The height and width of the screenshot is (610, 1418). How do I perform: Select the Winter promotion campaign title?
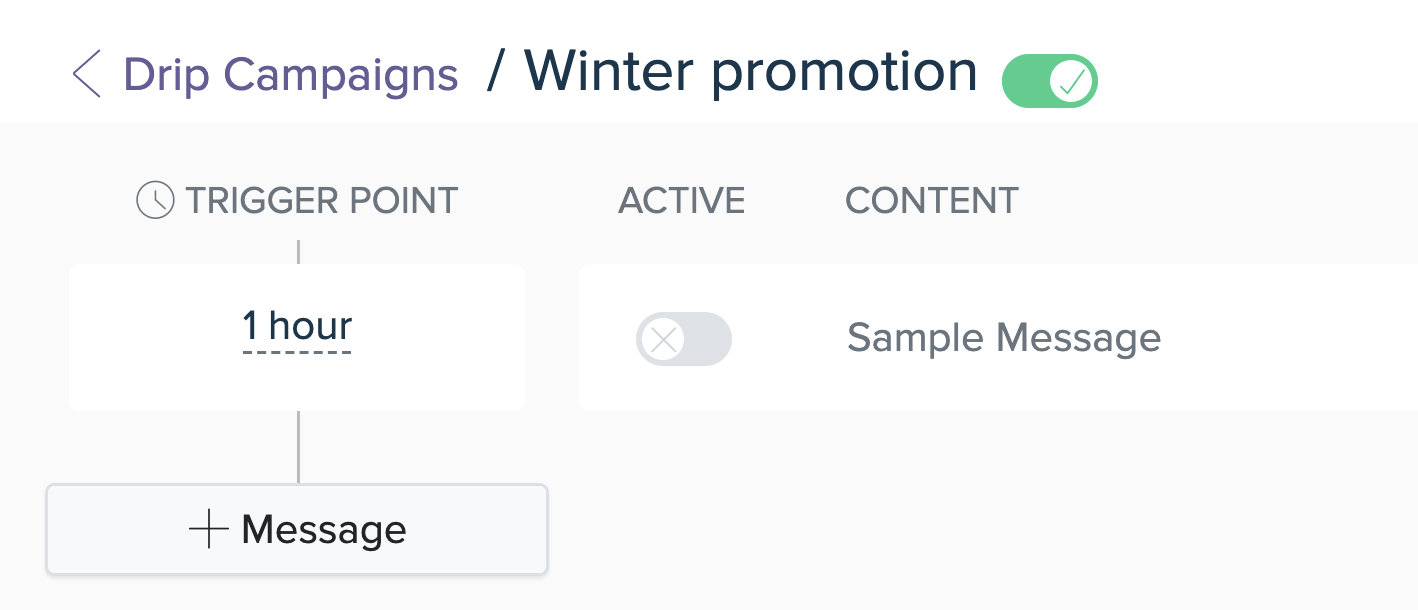point(751,72)
